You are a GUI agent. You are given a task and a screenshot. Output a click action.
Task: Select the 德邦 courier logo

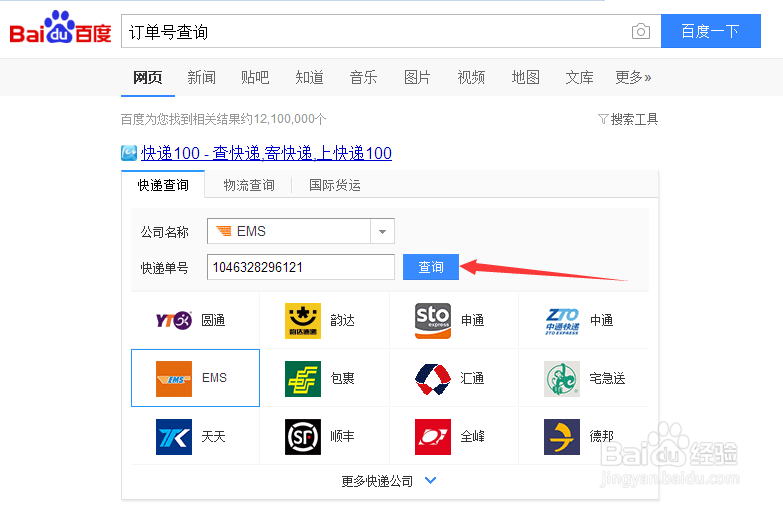tap(562, 437)
